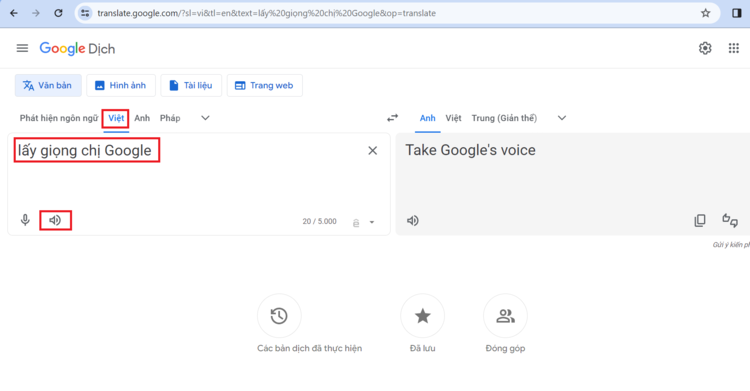The height and width of the screenshot is (391, 750).
Task: Select Anh as source language
Action: pyautogui.click(x=142, y=118)
